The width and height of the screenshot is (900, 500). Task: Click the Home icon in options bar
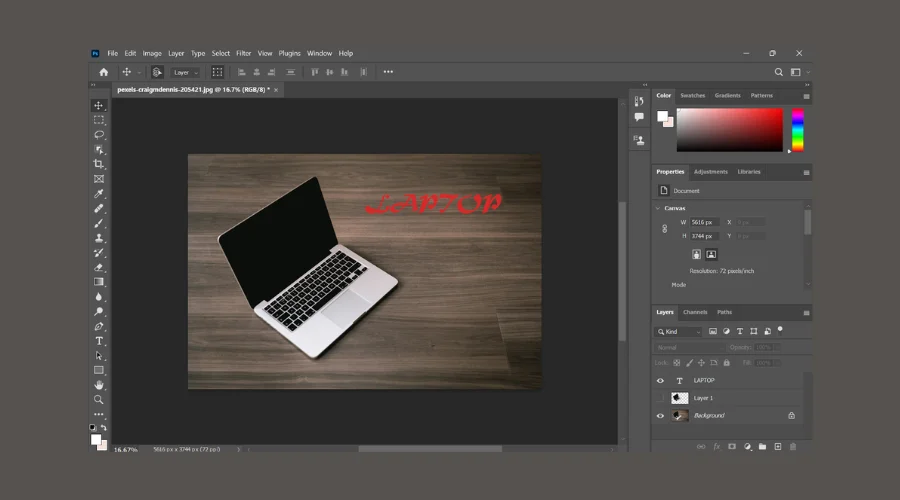pos(103,72)
